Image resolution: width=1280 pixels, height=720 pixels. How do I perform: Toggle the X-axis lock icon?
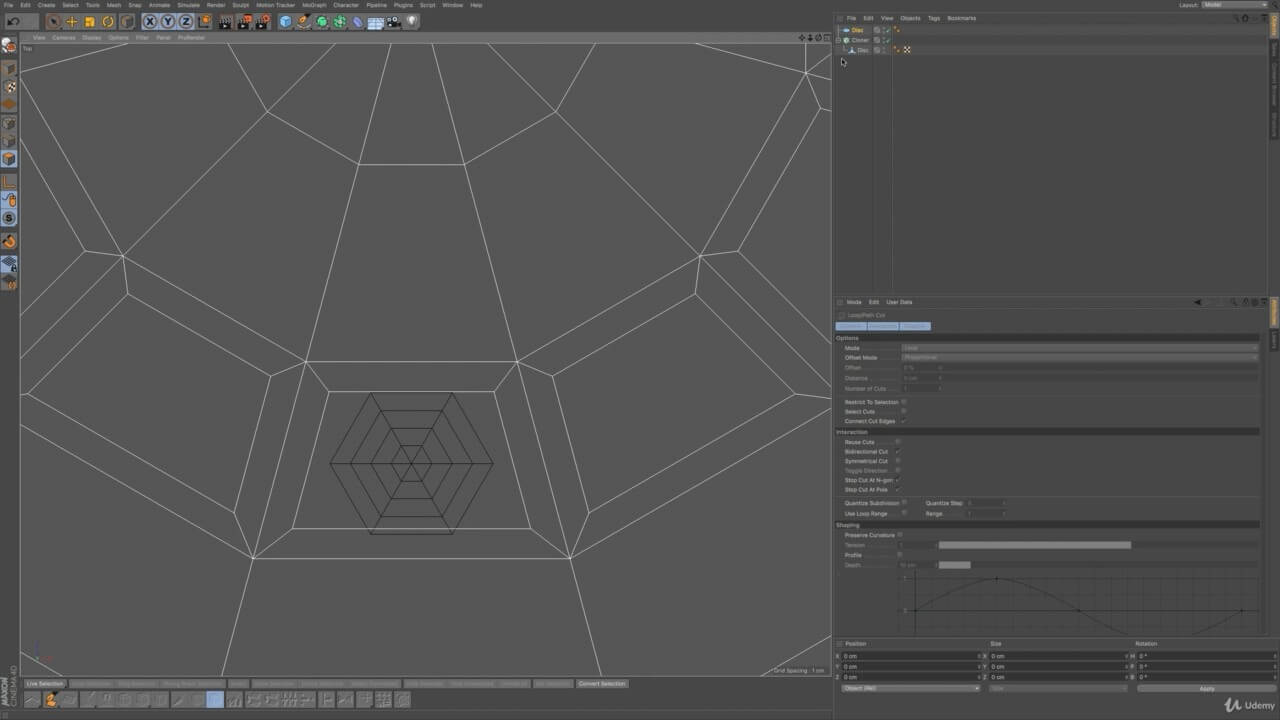click(x=149, y=21)
